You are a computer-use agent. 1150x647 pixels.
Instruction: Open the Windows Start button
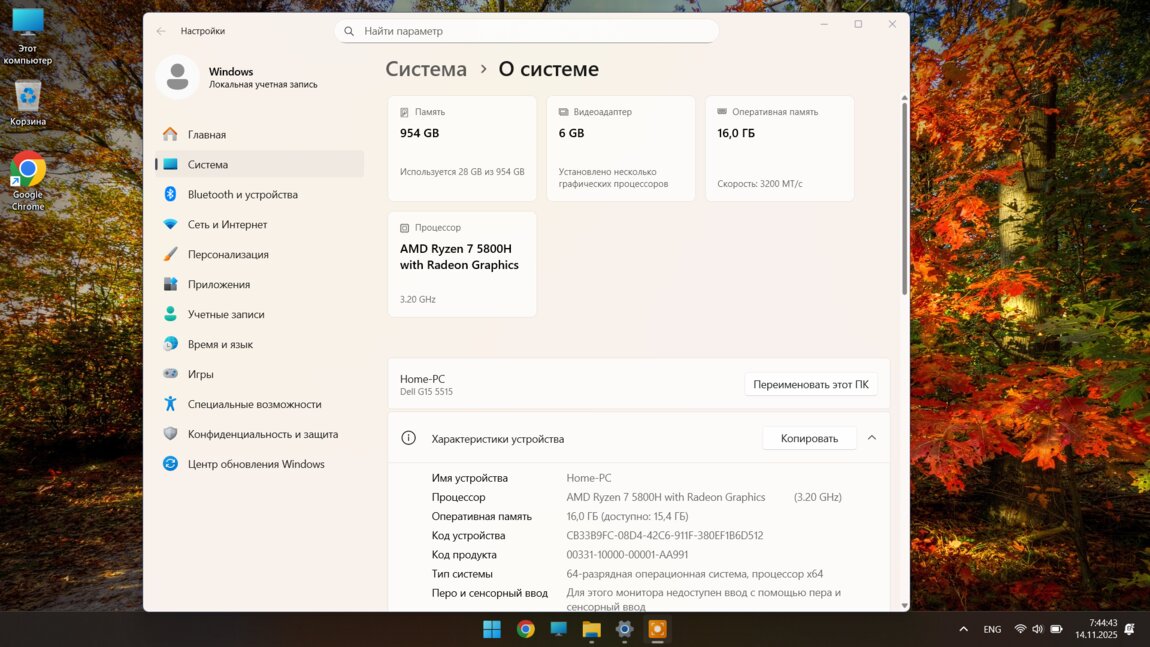[492, 629]
